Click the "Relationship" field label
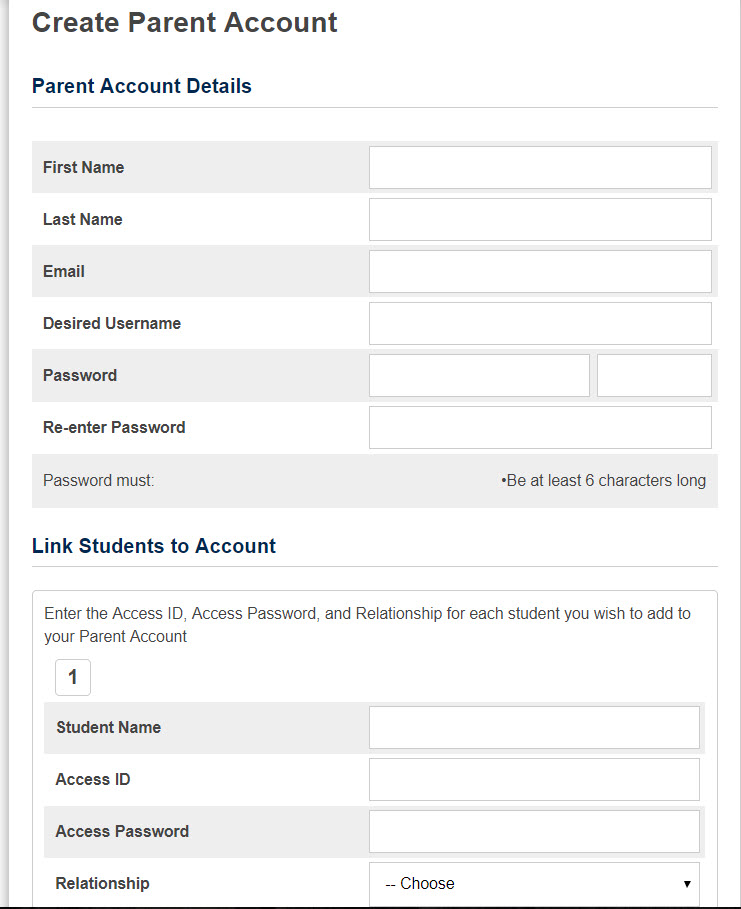The width and height of the screenshot is (741, 909). [102, 884]
